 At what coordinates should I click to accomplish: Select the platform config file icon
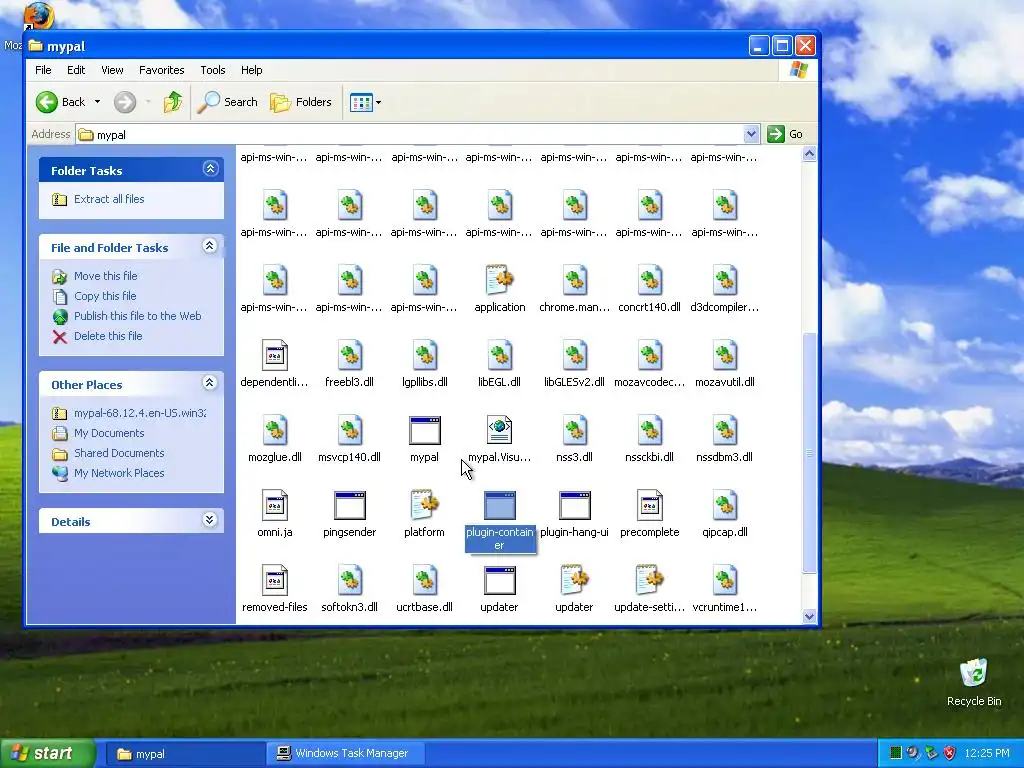(x=424, y=505)
